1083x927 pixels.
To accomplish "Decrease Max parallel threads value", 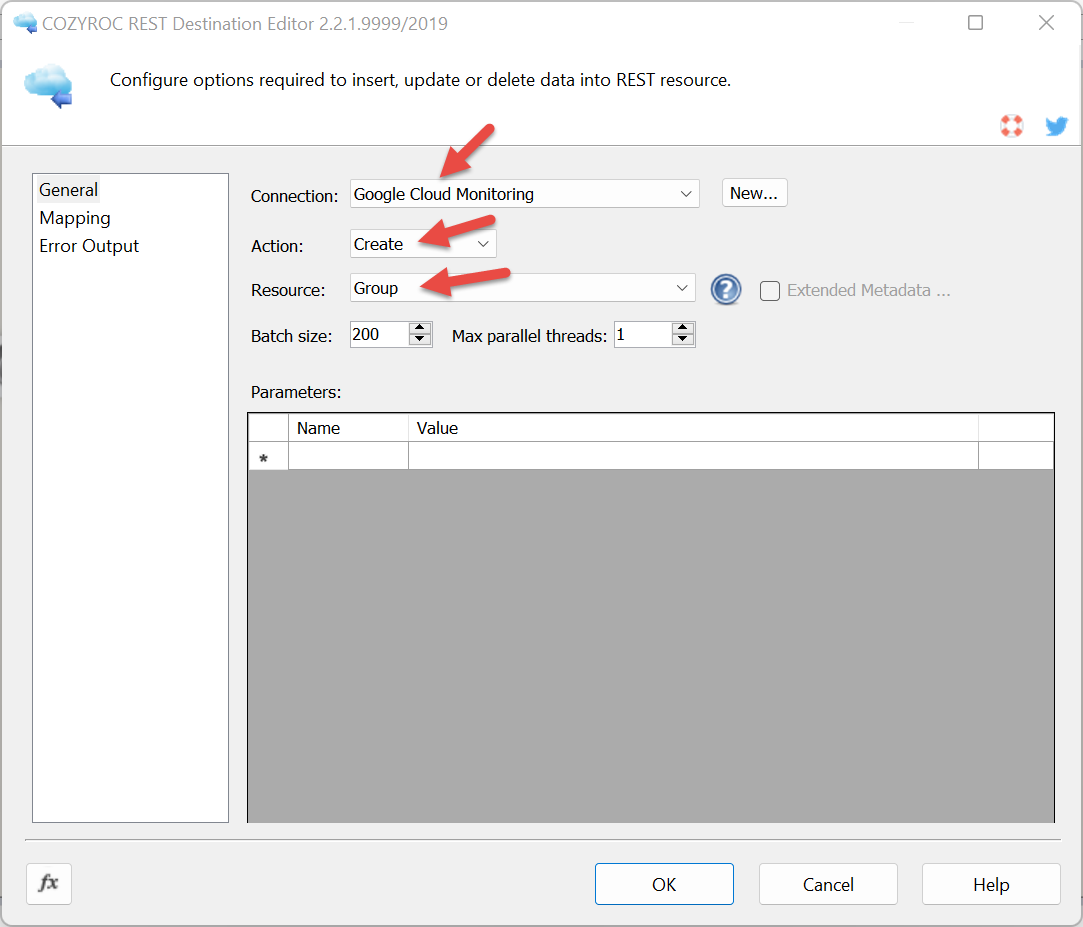I will pyautogui.click(x=682, y=340).
